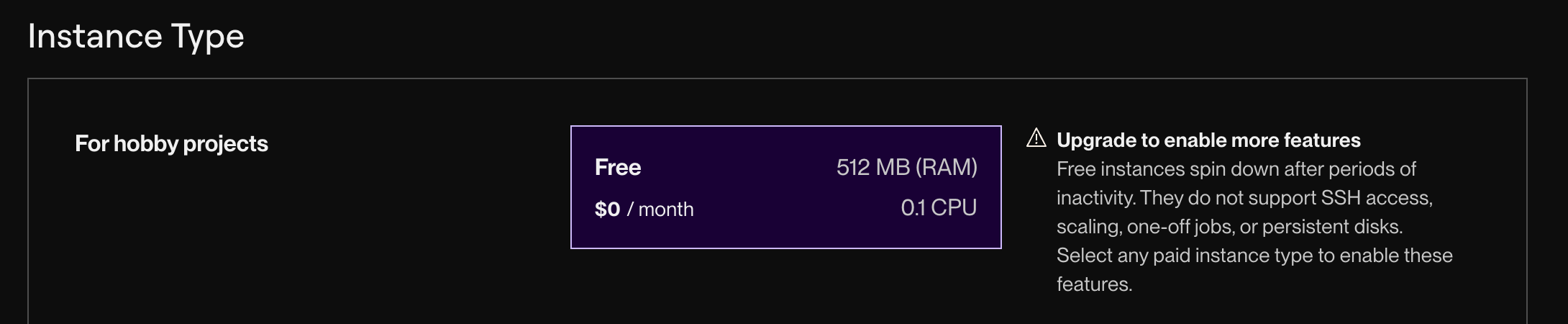
Task: Click the word "hobby" in the tier label
Action: point(145,143)
